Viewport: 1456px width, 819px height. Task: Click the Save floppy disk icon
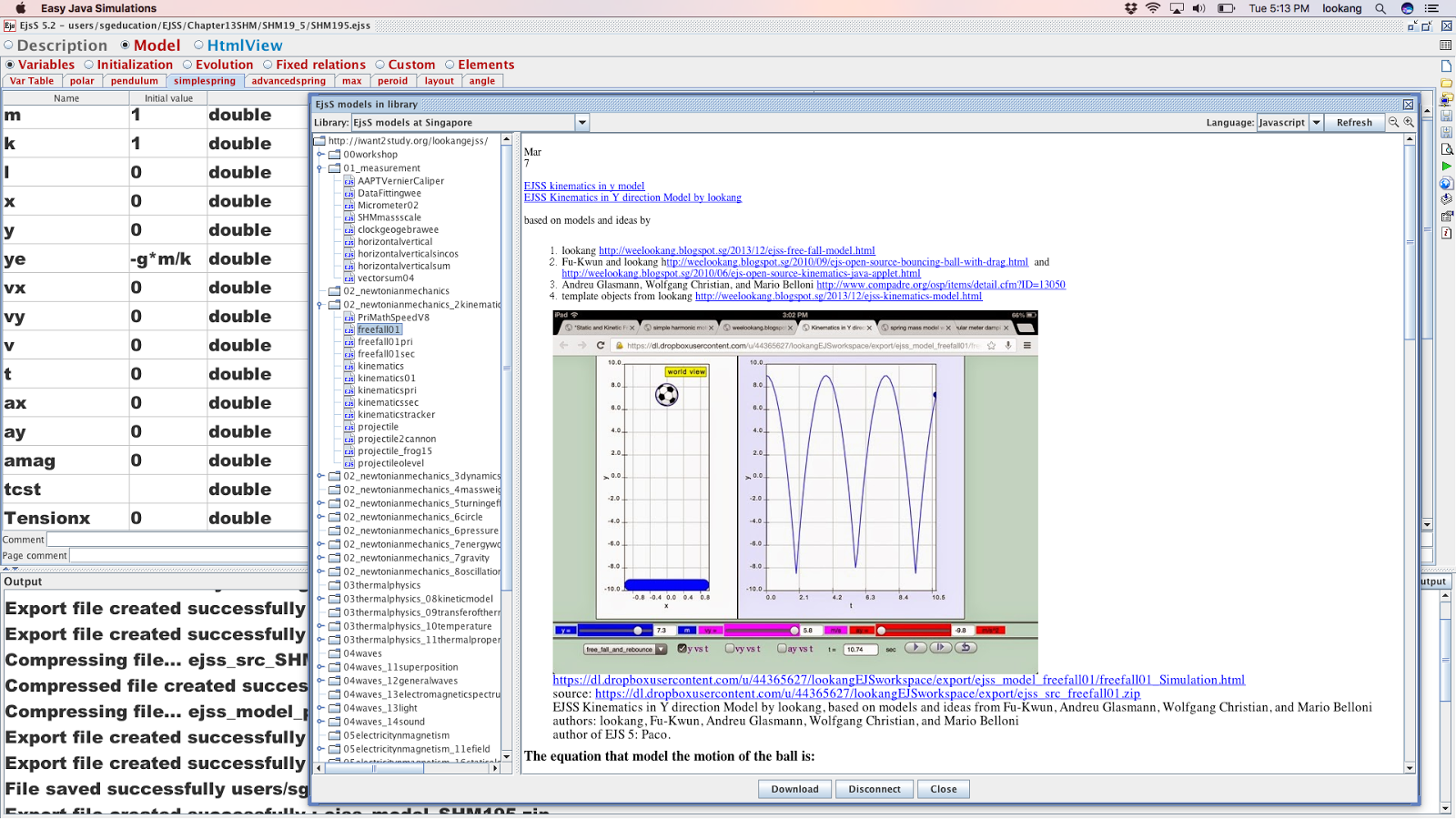tap(1446, 116)
